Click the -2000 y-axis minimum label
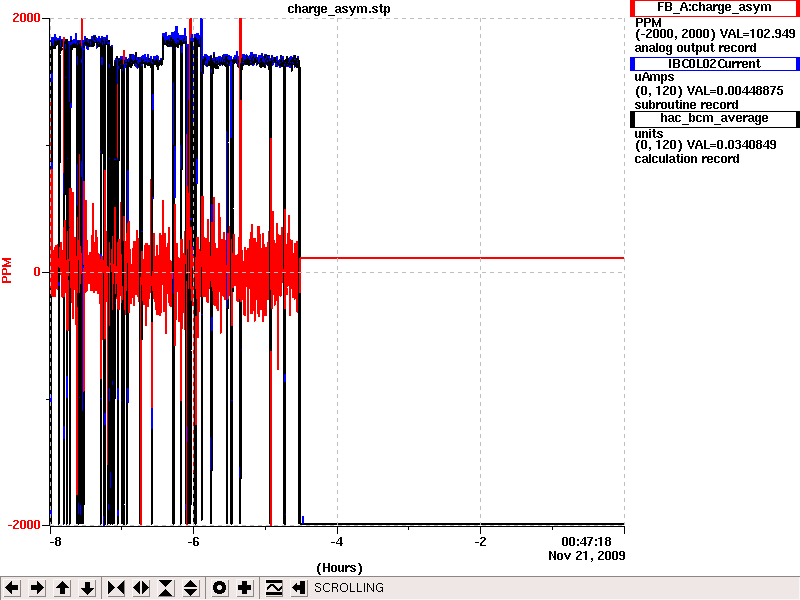 click(24, 524)
